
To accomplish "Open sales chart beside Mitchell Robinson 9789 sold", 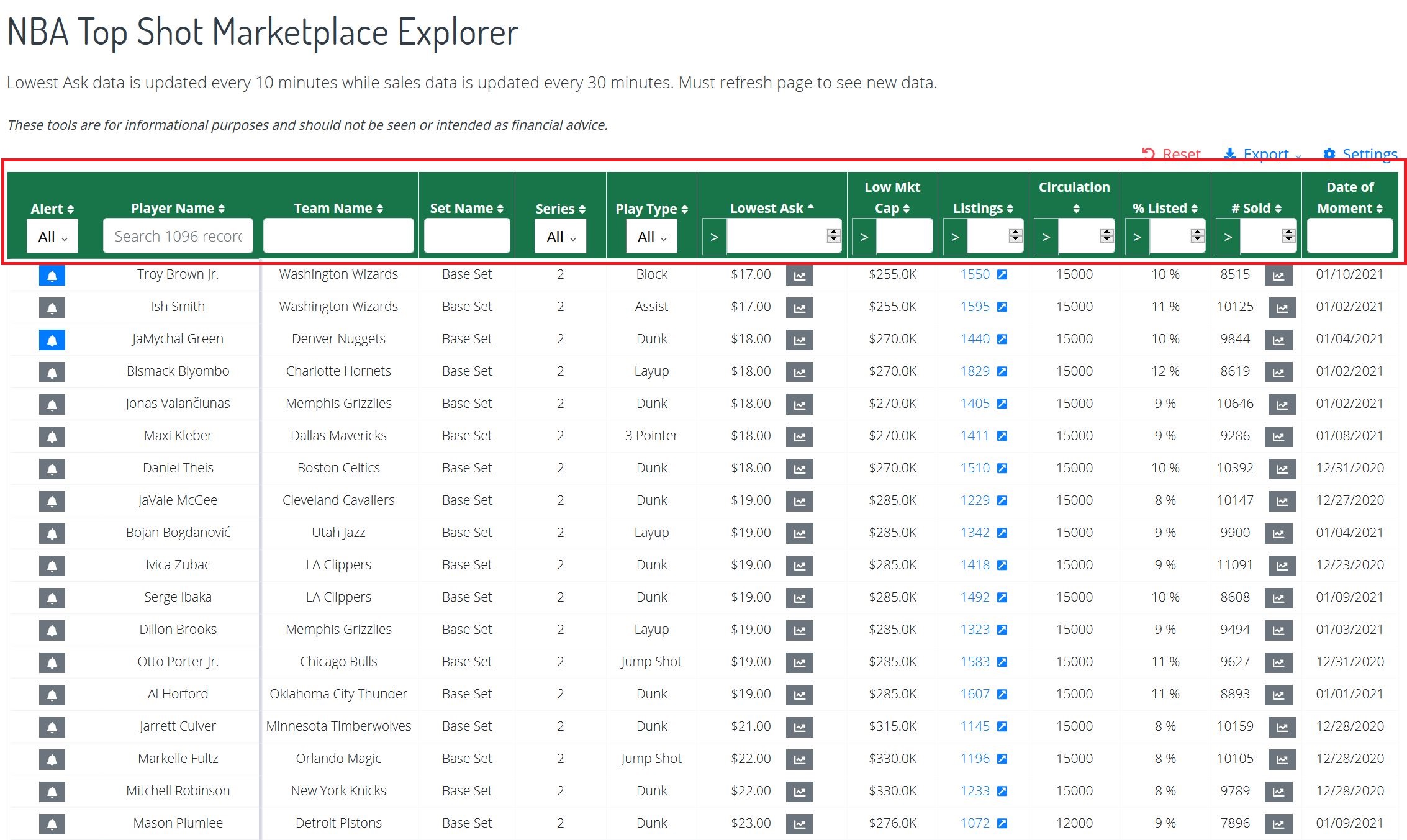I will (1278, 792).
